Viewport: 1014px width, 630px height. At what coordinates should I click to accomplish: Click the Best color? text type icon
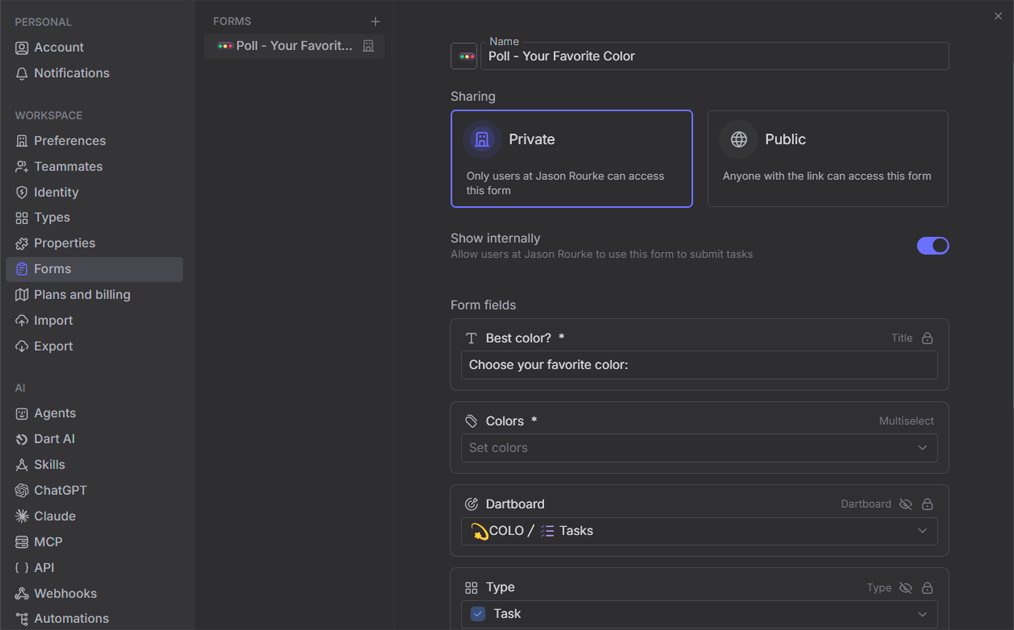pyautogui.click(x=471, y=338)
